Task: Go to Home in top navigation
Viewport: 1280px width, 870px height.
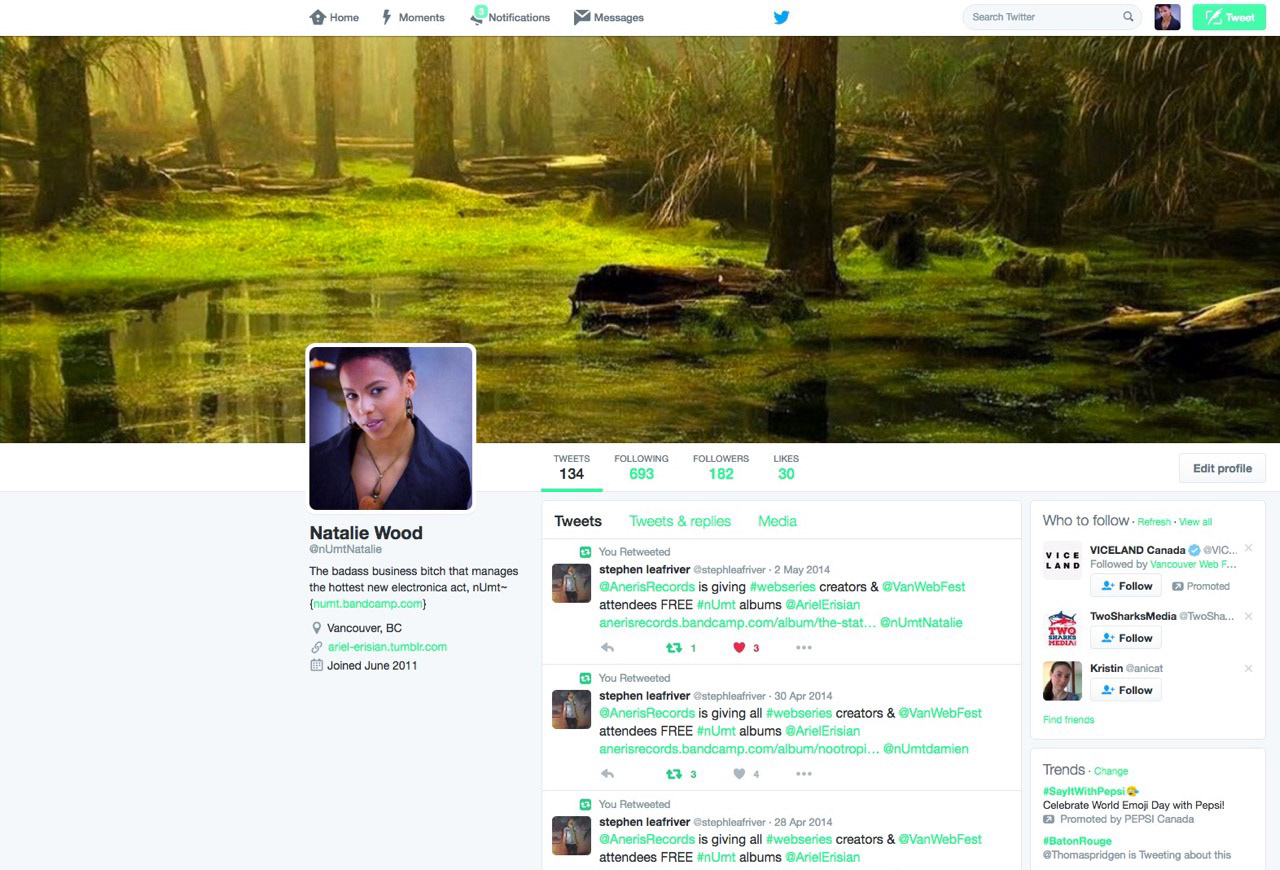Action: pos(334,17)
